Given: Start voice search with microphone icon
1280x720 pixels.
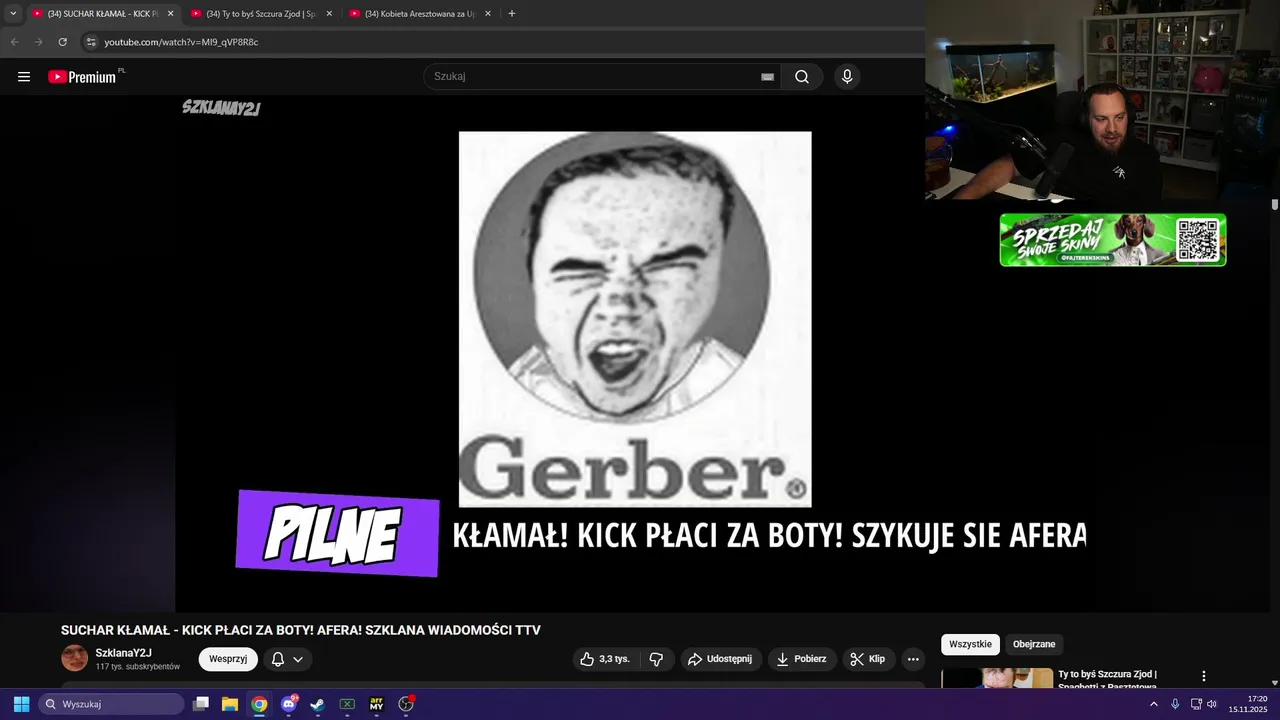Looking at the screenshot, I should (847, 77).
